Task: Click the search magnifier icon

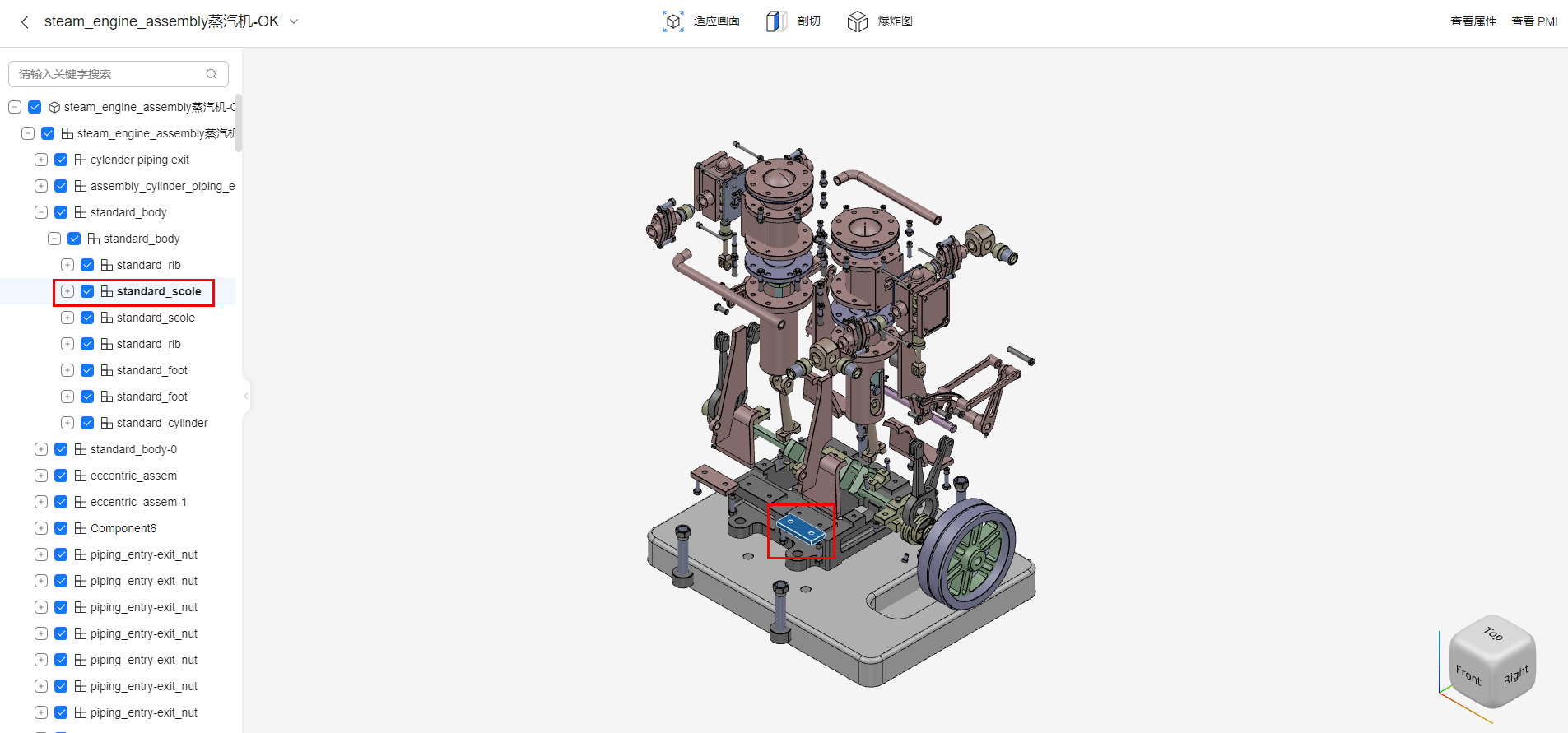Action: (212, 74)
